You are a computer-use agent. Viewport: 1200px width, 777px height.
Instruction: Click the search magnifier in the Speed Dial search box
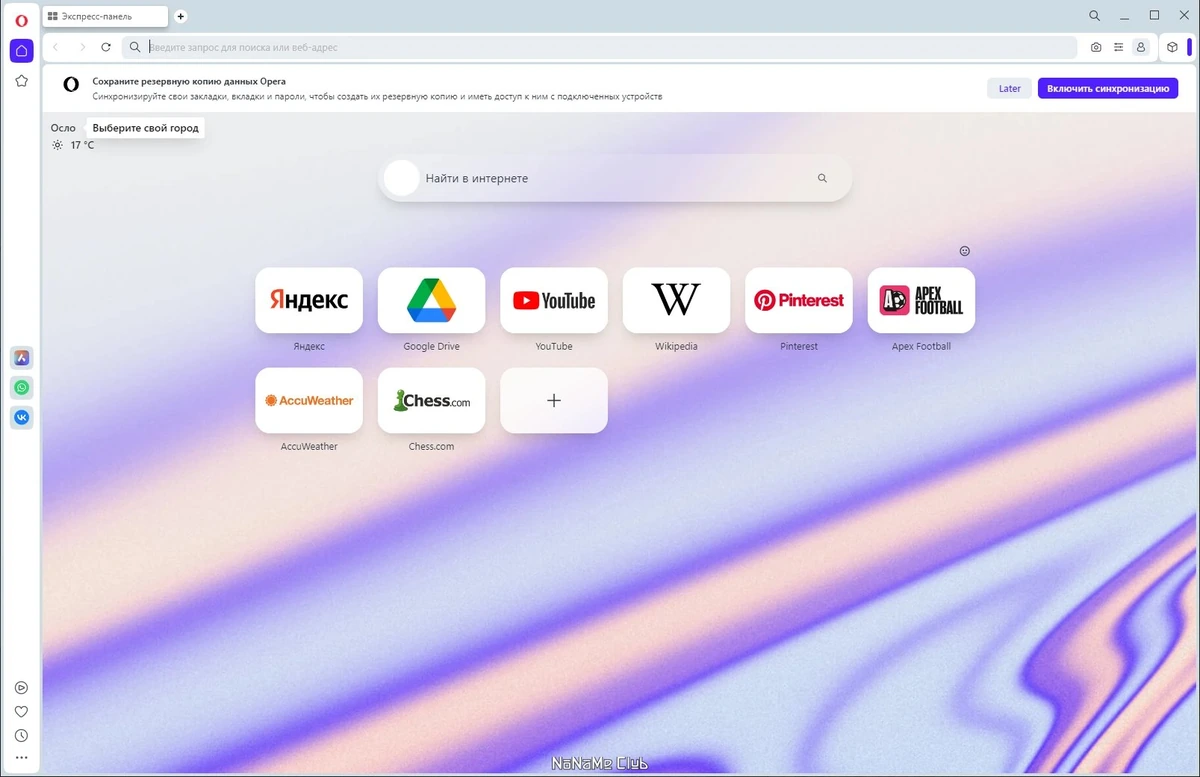tap(822, 178)
